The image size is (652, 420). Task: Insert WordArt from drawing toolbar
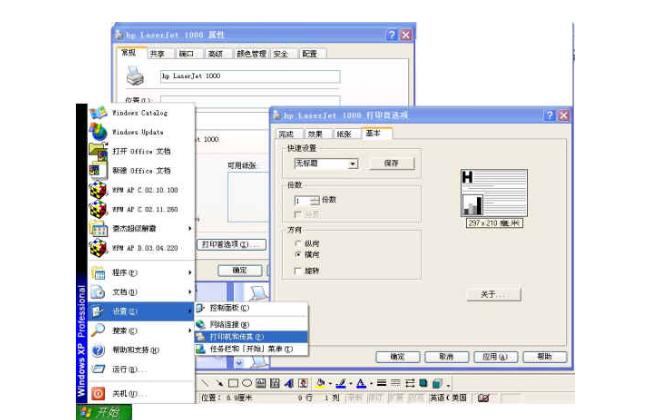[x=289, y=383]
